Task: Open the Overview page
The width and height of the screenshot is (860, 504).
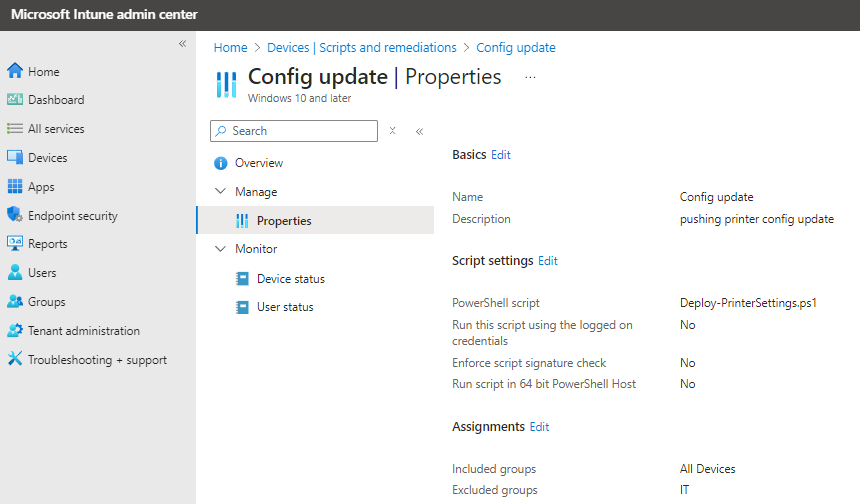Action: tap(258, 163)
